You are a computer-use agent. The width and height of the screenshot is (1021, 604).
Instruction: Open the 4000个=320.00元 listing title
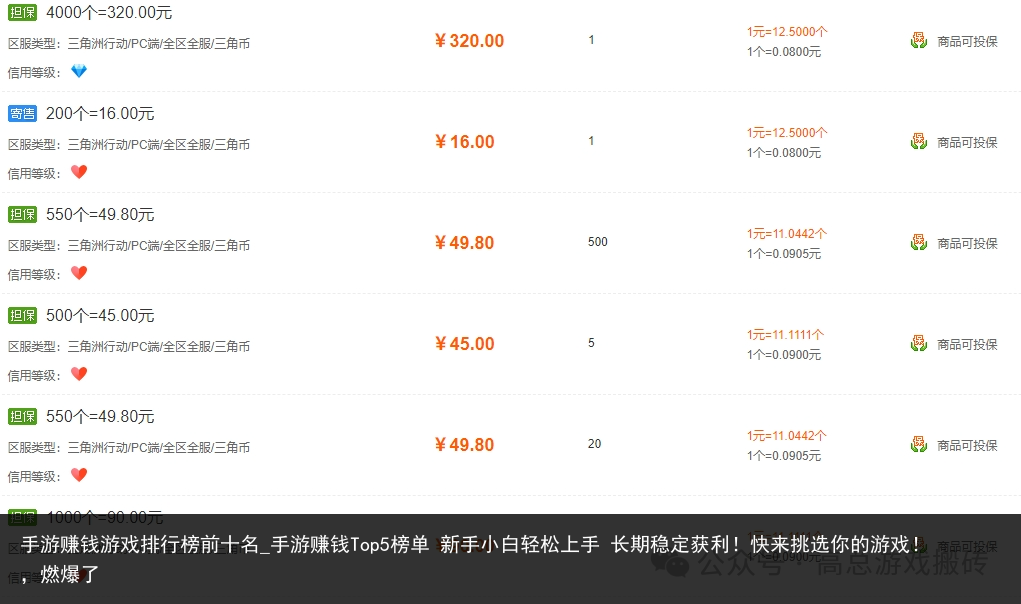click(109, 12)
